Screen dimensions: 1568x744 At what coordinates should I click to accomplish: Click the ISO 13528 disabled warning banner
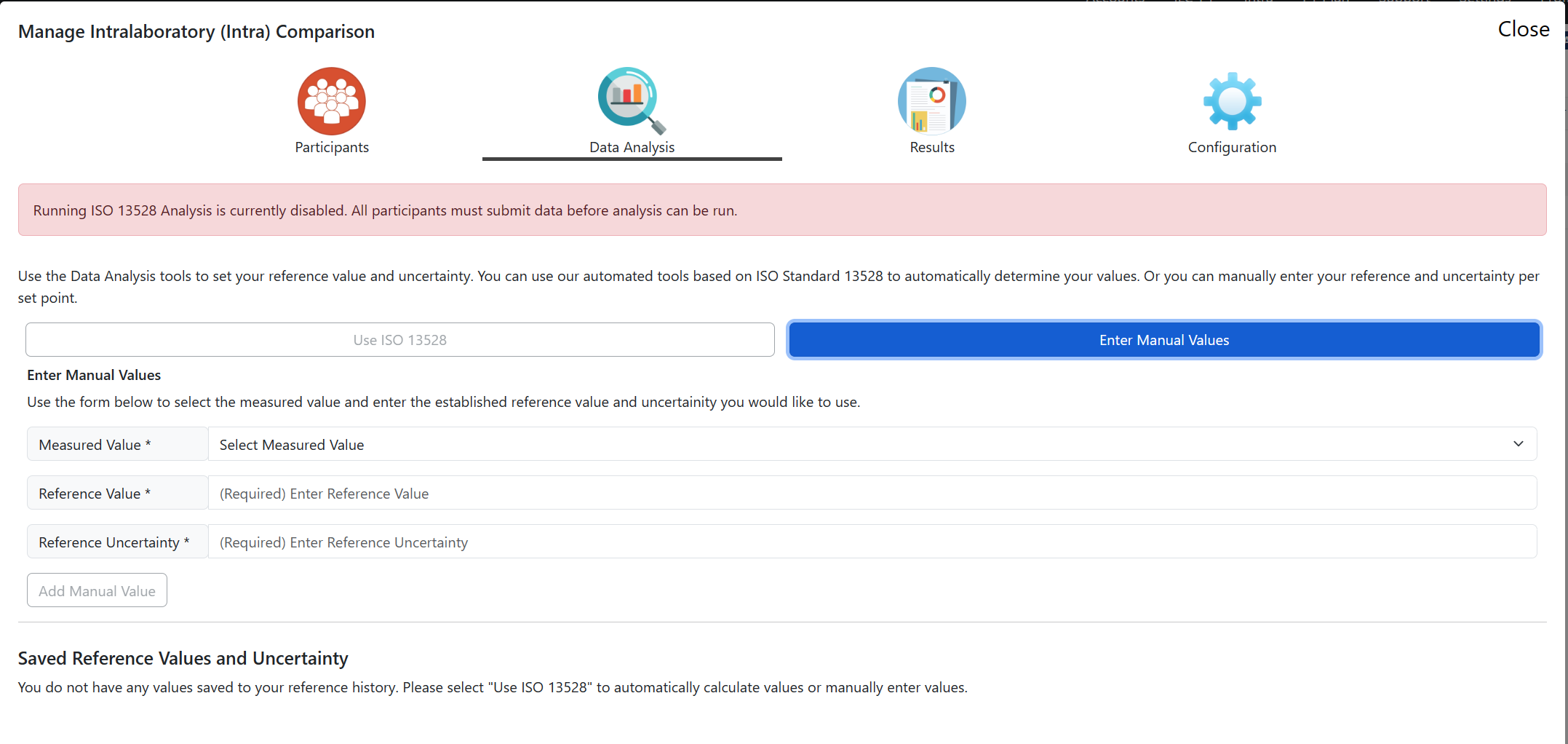click(782, 210)
